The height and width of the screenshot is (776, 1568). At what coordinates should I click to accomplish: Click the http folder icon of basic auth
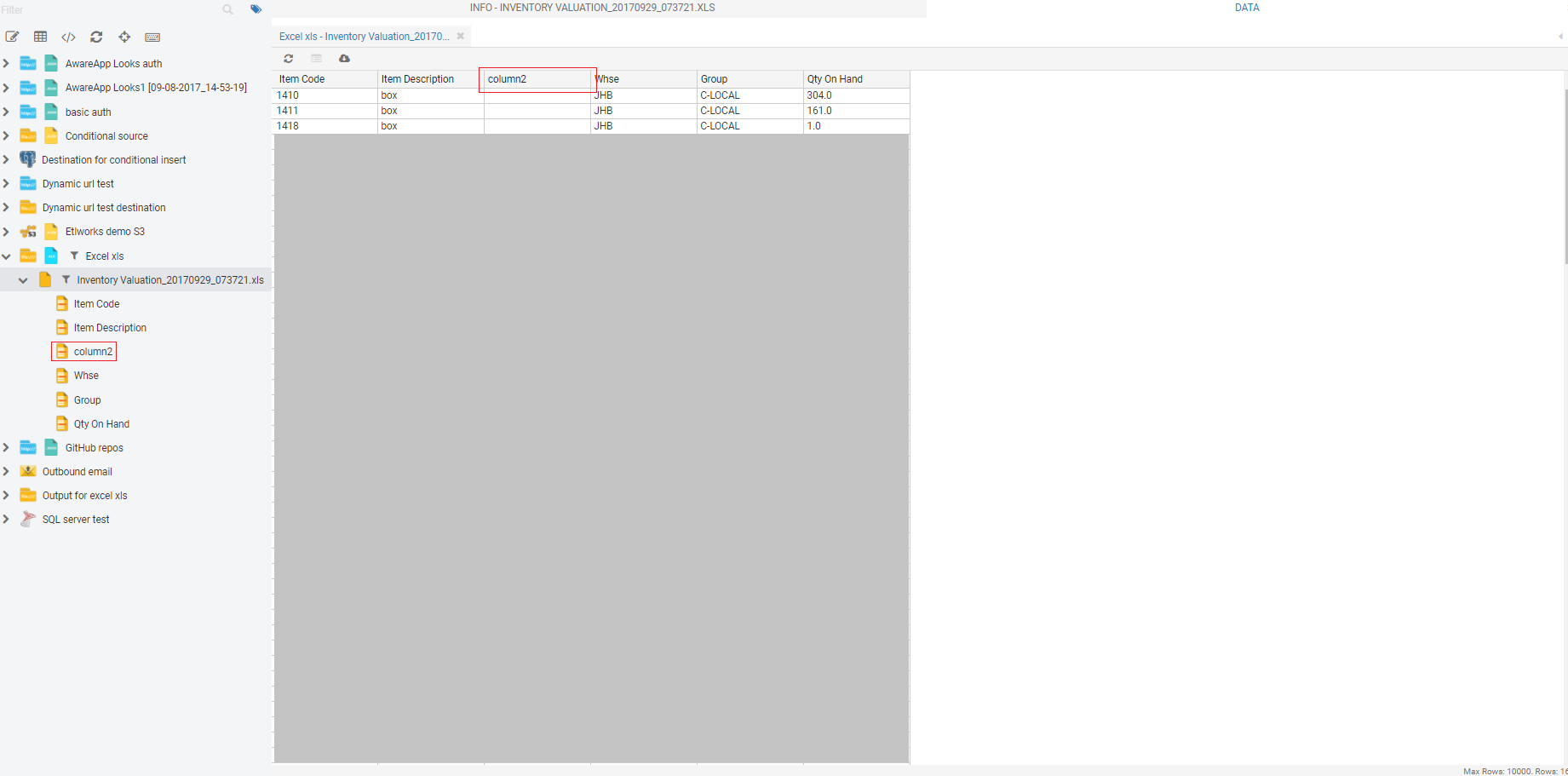click(28, 112)
